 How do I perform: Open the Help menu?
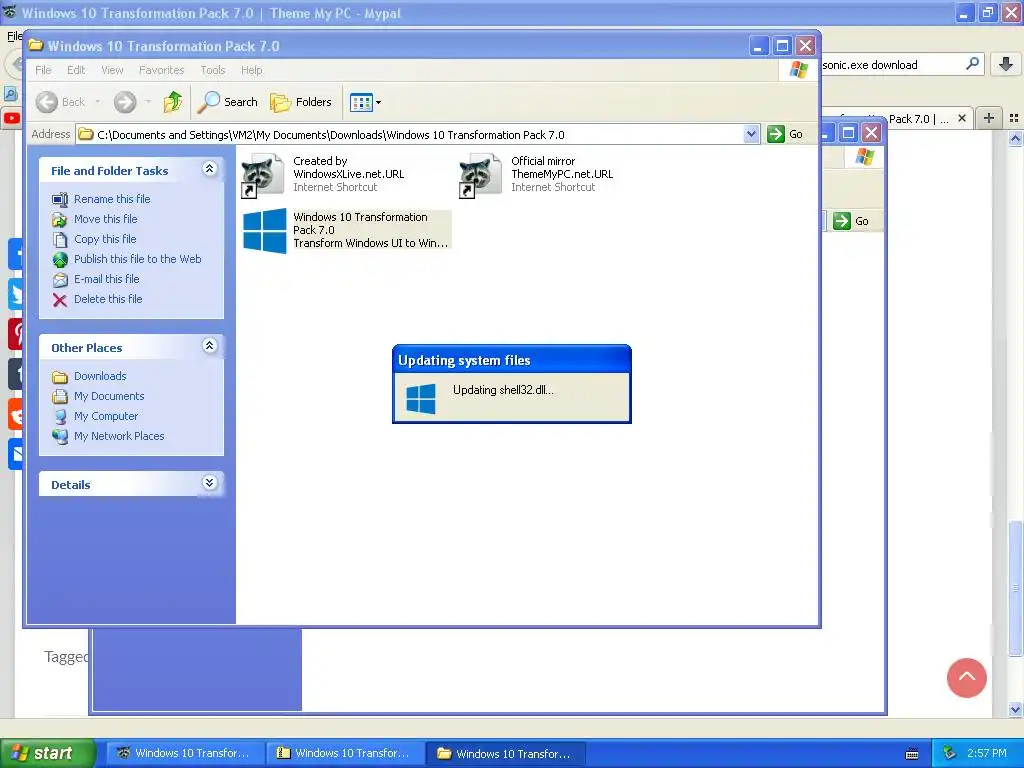(251, 70)
